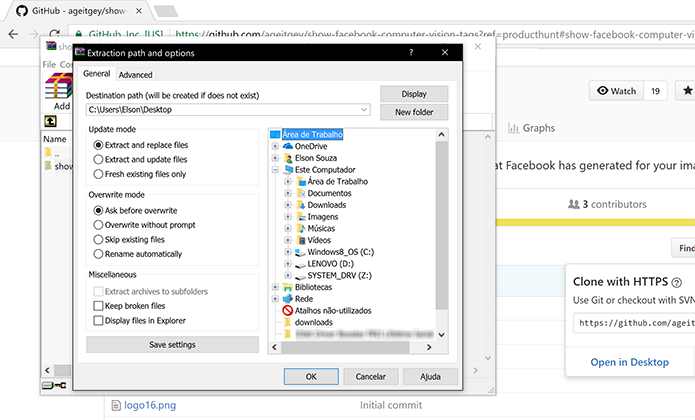Click the Ajuda help button
The width and height of the screenshot is (695, 420).
(430, 377)
